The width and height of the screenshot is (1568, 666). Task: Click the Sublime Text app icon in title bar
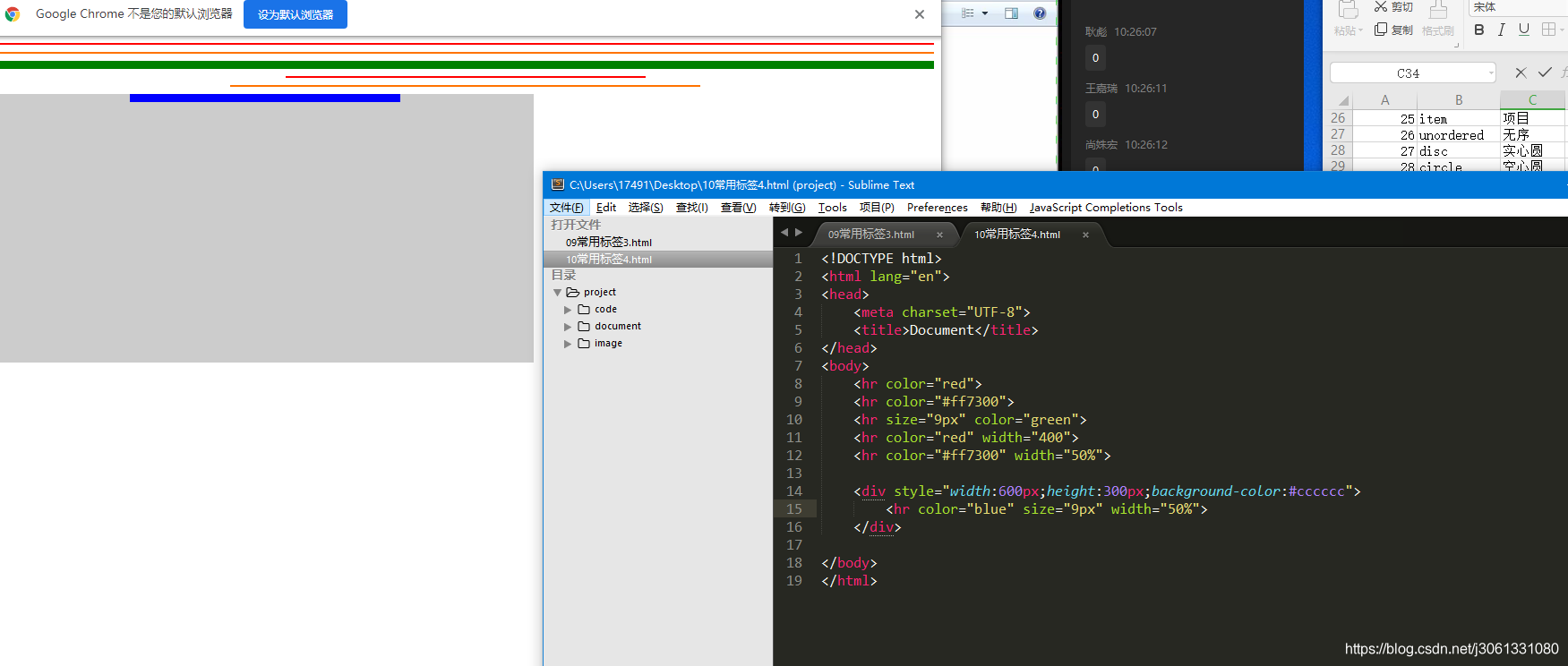[x=557, y=185]
